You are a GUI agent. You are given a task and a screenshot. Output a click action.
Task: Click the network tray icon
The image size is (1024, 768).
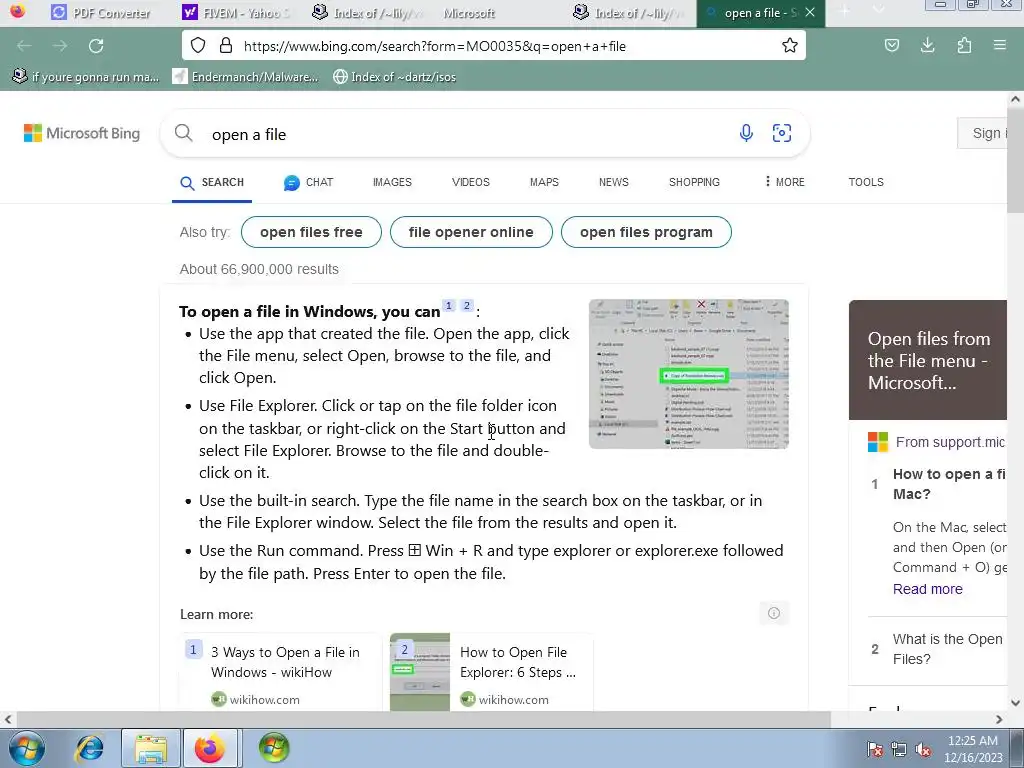899,749
